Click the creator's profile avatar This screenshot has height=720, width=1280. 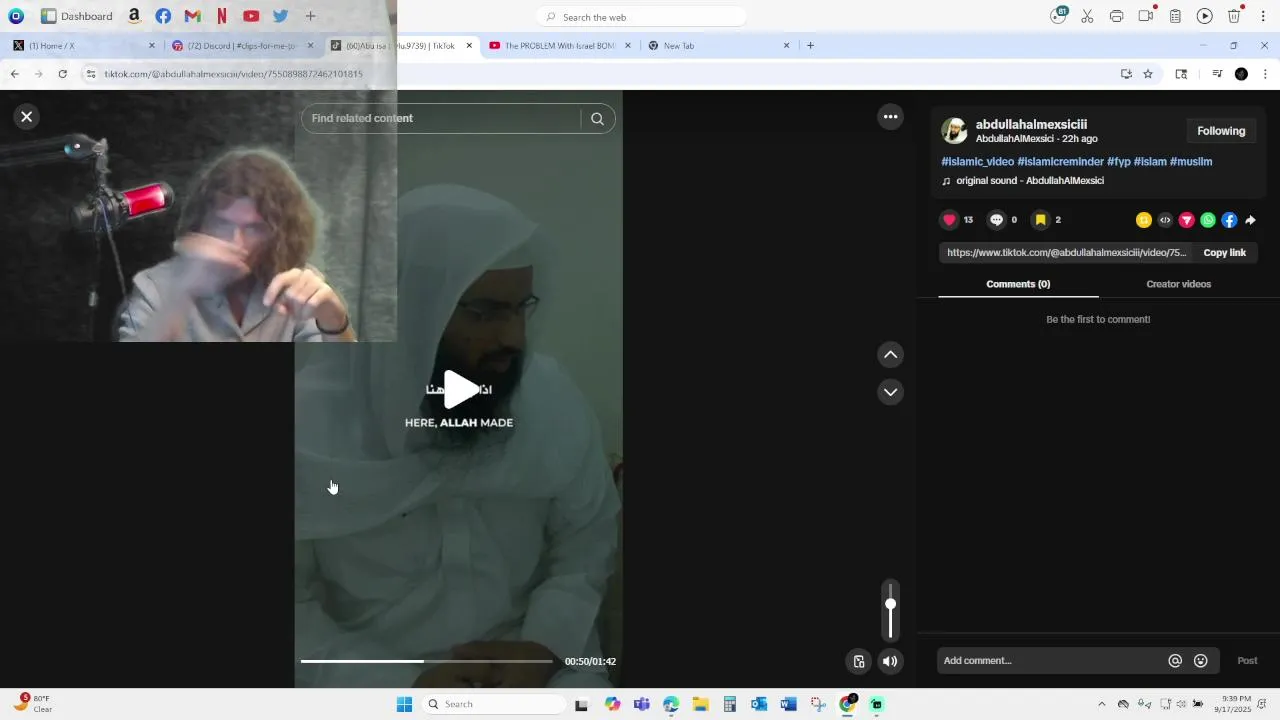954,131
